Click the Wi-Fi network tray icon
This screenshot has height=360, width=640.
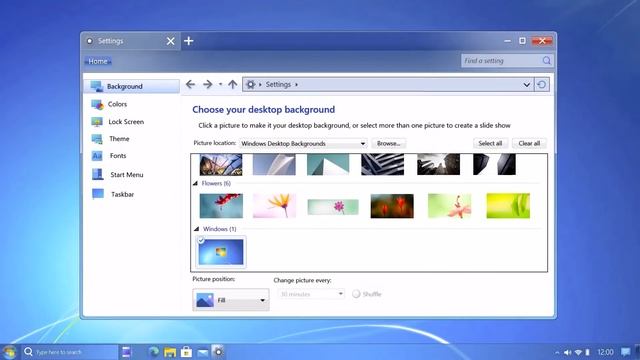click(578, 352)
